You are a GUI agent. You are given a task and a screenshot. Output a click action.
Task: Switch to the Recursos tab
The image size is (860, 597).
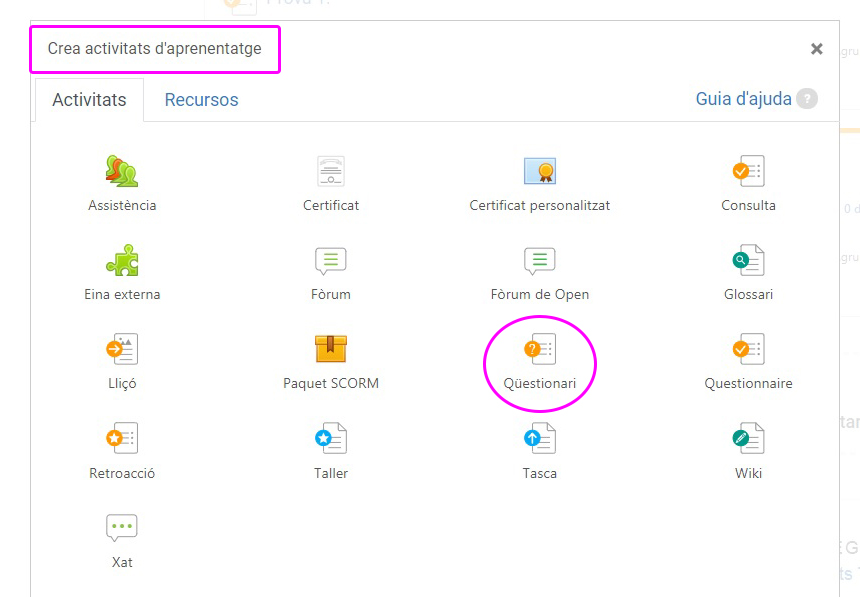click(201, 100)
